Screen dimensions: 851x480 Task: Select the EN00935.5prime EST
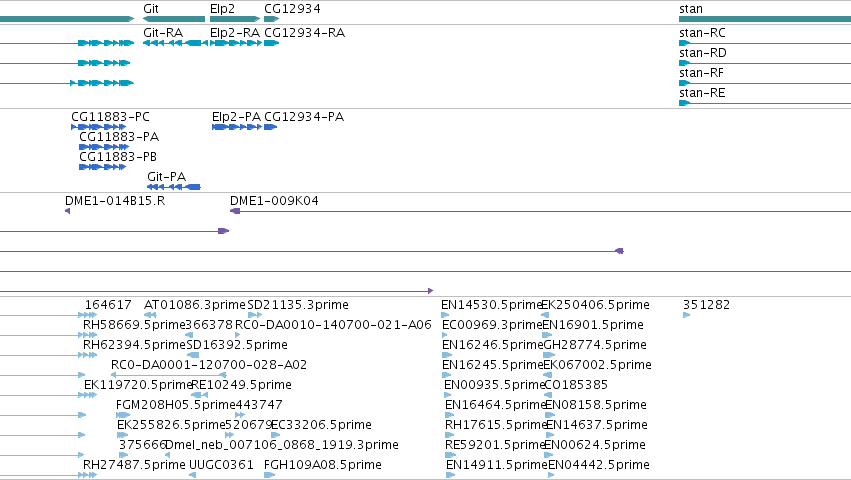point(494,385)
